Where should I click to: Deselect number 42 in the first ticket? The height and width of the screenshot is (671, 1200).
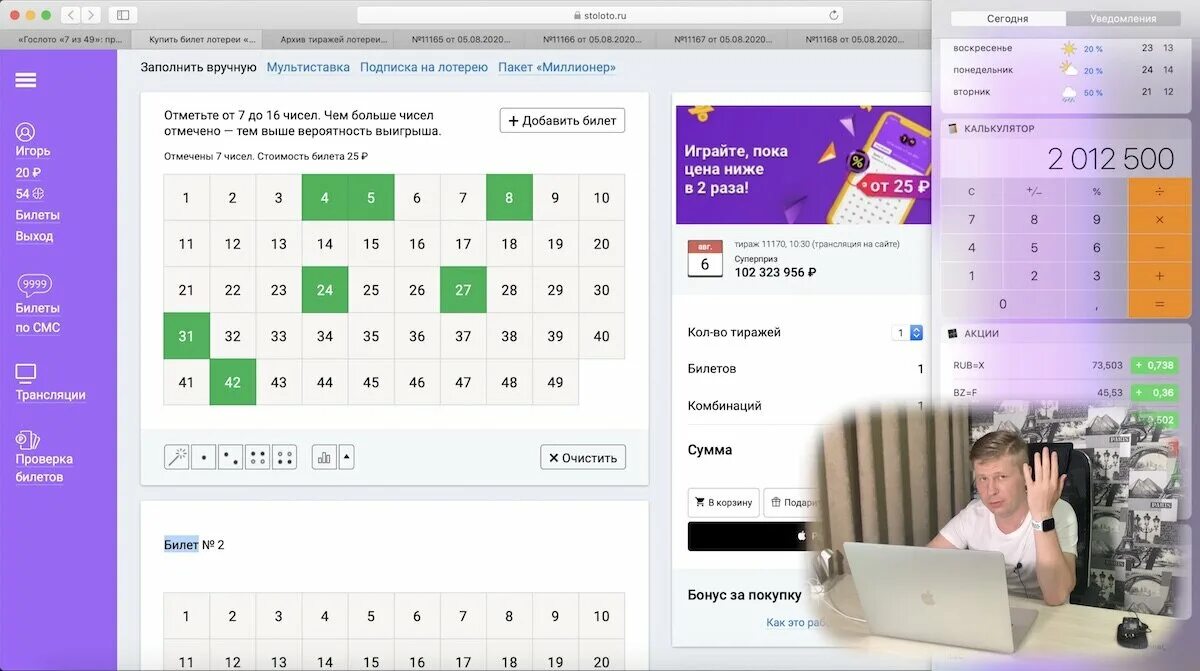232,382
